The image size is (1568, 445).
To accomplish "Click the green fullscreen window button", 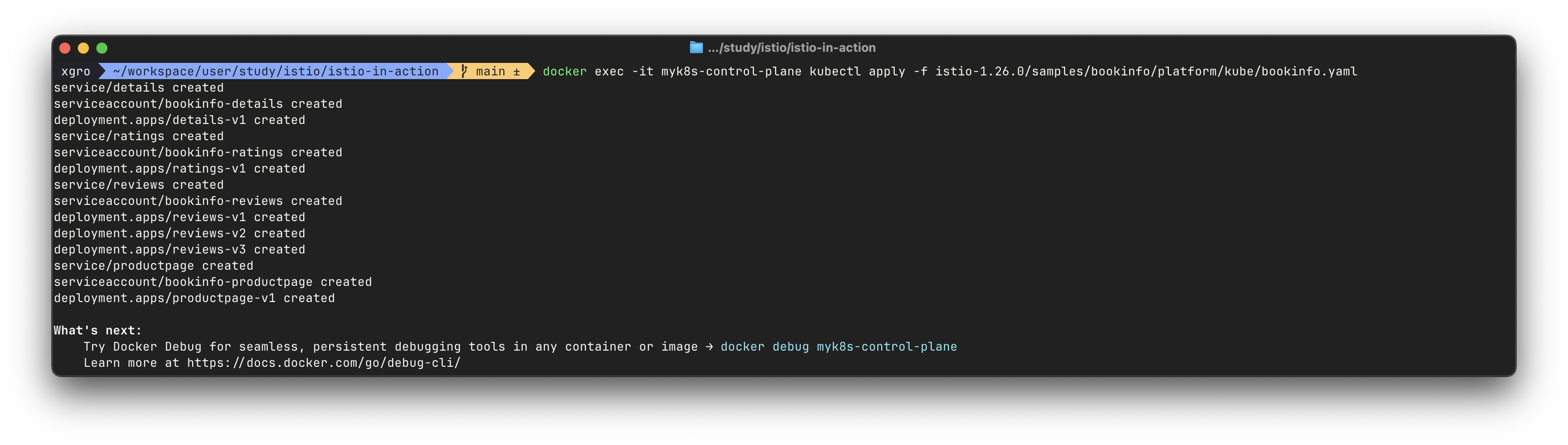I will point(102,48).
